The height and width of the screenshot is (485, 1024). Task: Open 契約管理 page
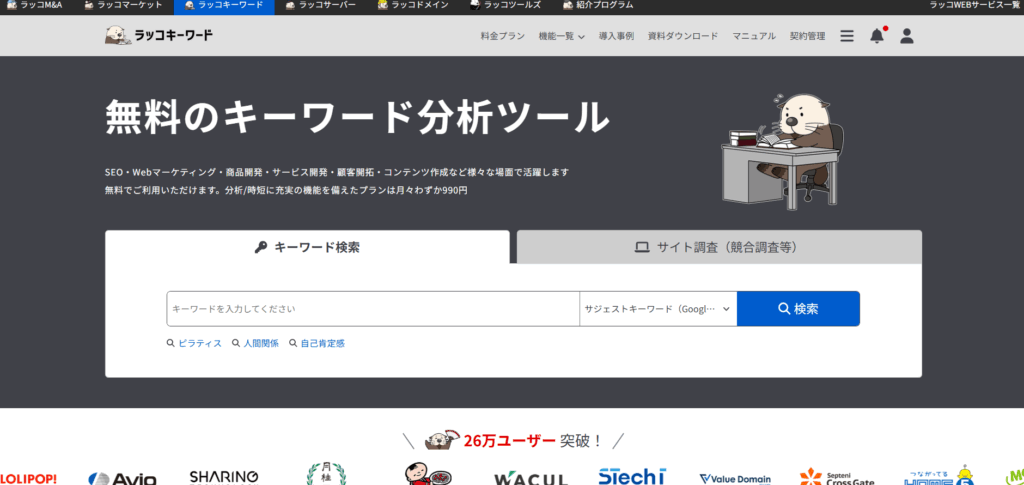[807, 36]
